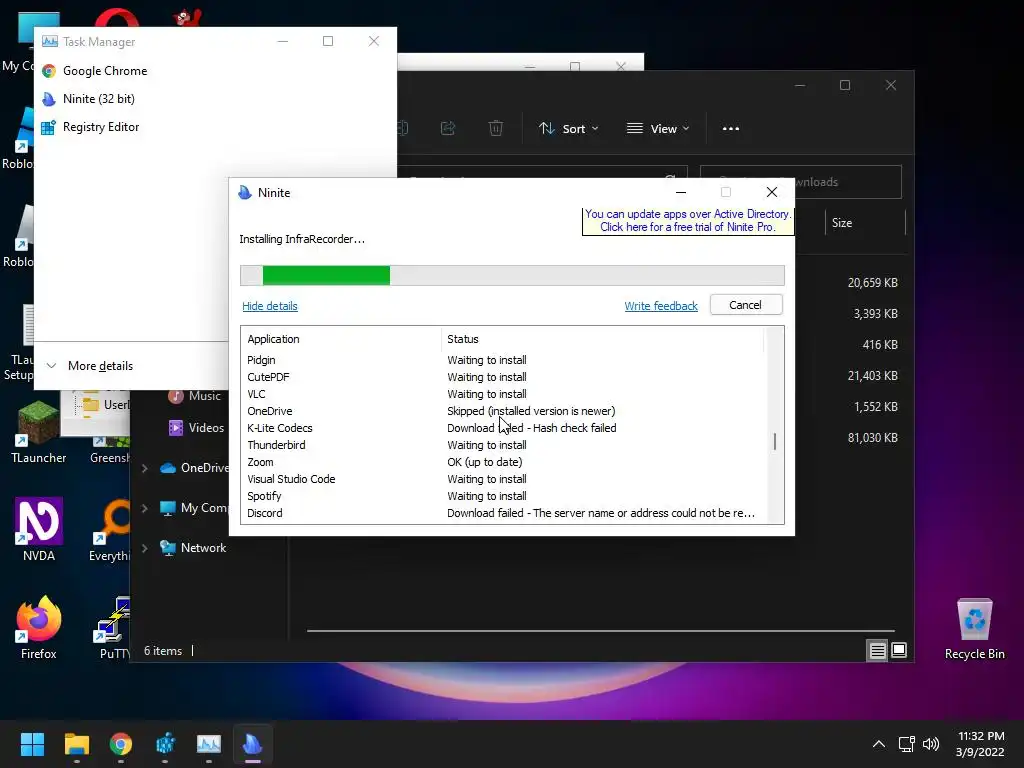Click the 20,659 KB file size
The height and width of the screenshot is (768, 1024).
click(x=872, y=283)
